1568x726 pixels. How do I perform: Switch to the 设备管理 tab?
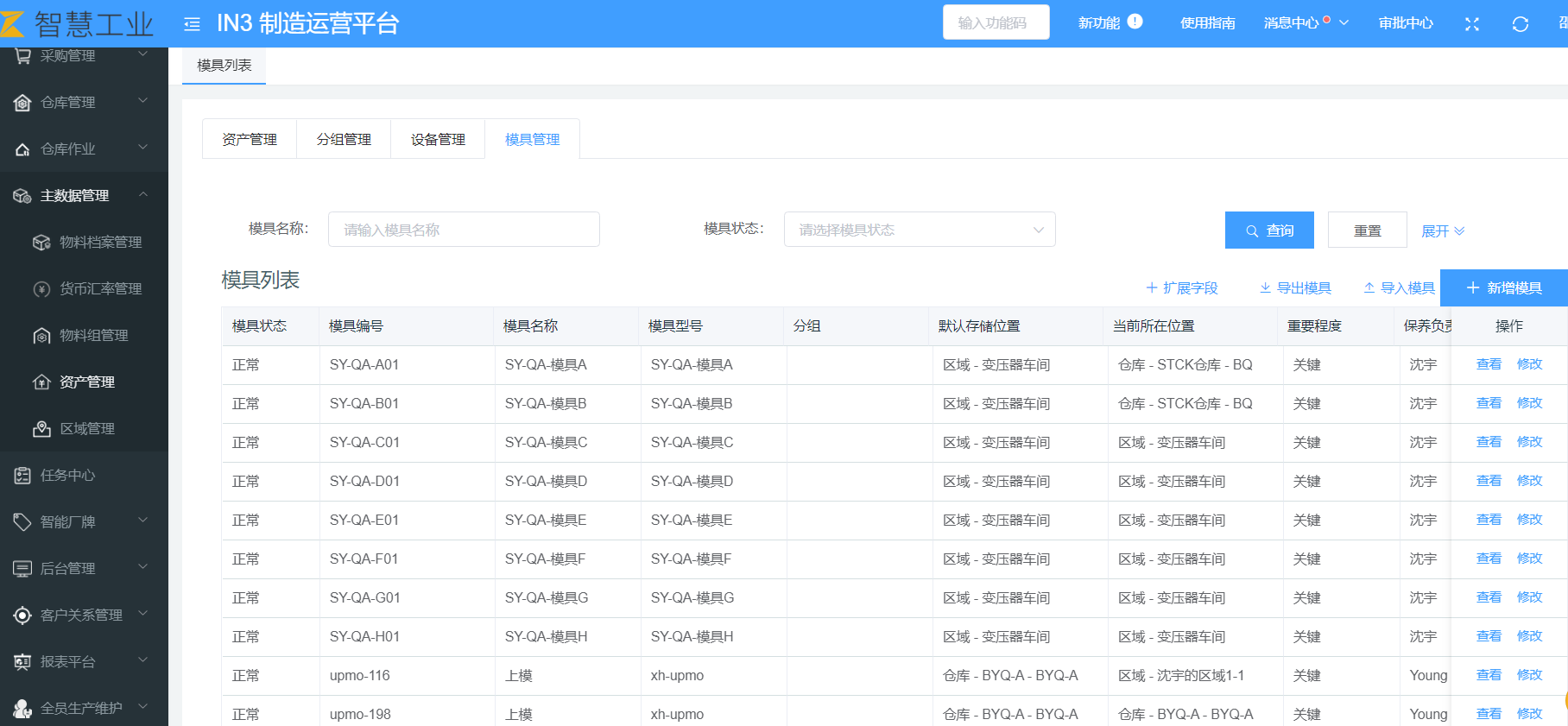[x=438, y=140]
